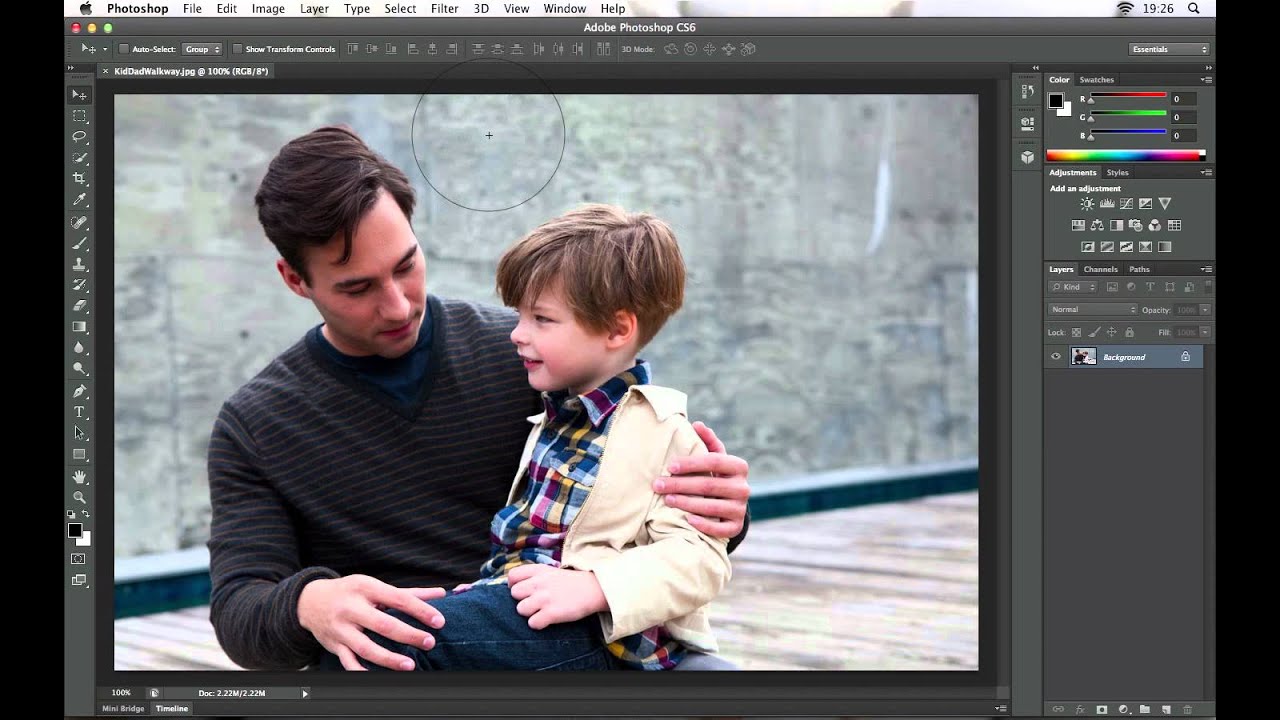Open the Layers panel flyout menu

pos(1206,269)
